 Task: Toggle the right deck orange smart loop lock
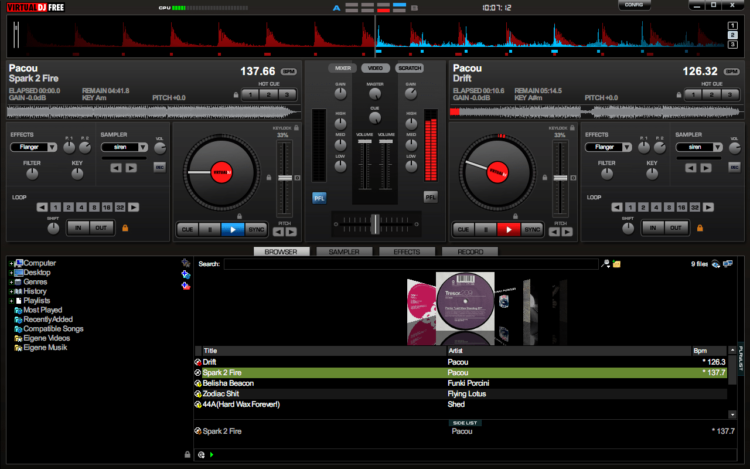(x=700, y=228)
